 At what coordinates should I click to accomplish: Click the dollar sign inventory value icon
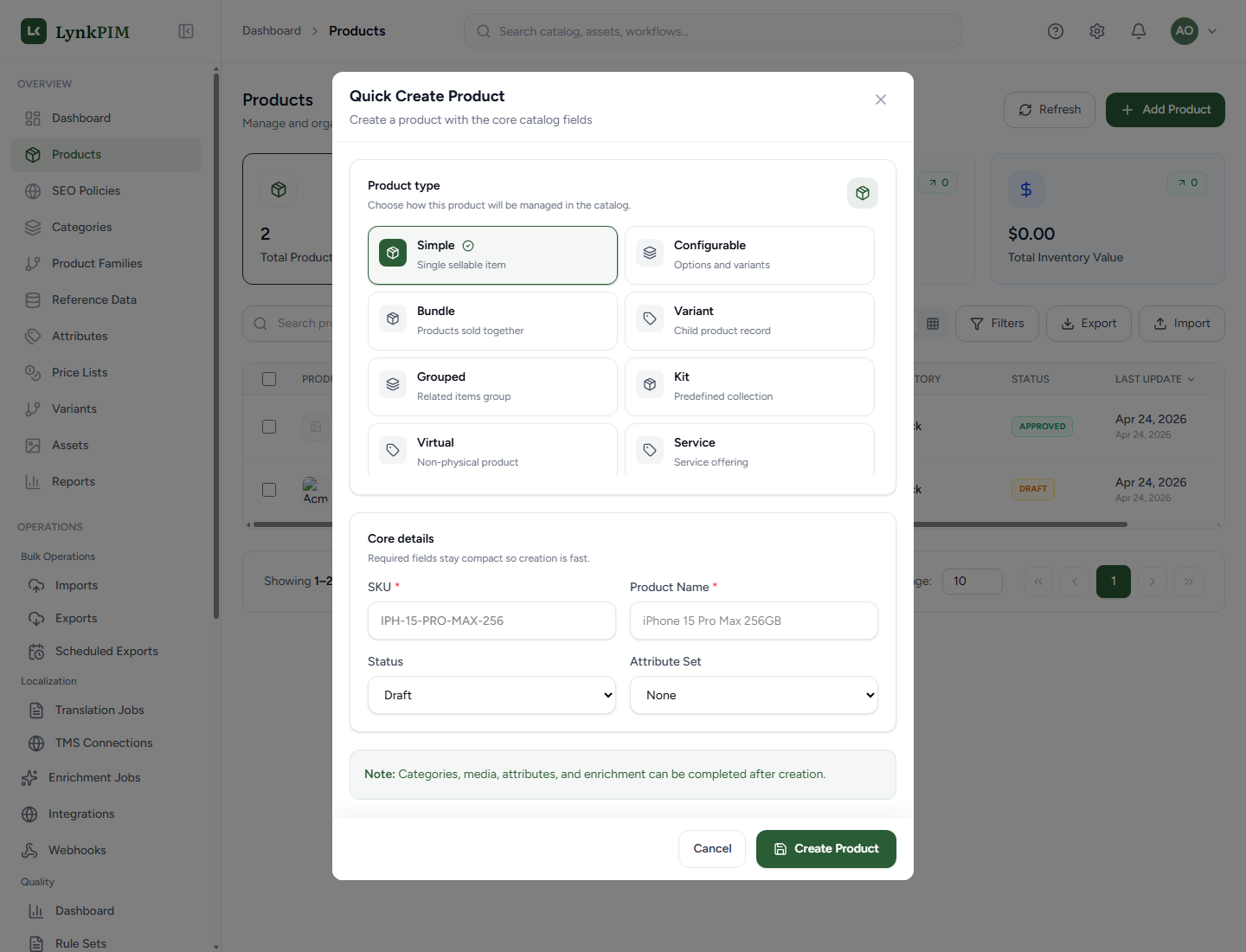pos(1026,190)
